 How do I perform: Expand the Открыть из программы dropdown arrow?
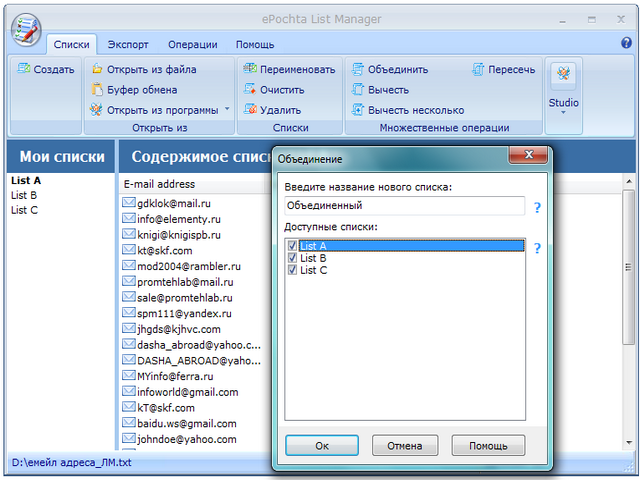click(227, 109)
